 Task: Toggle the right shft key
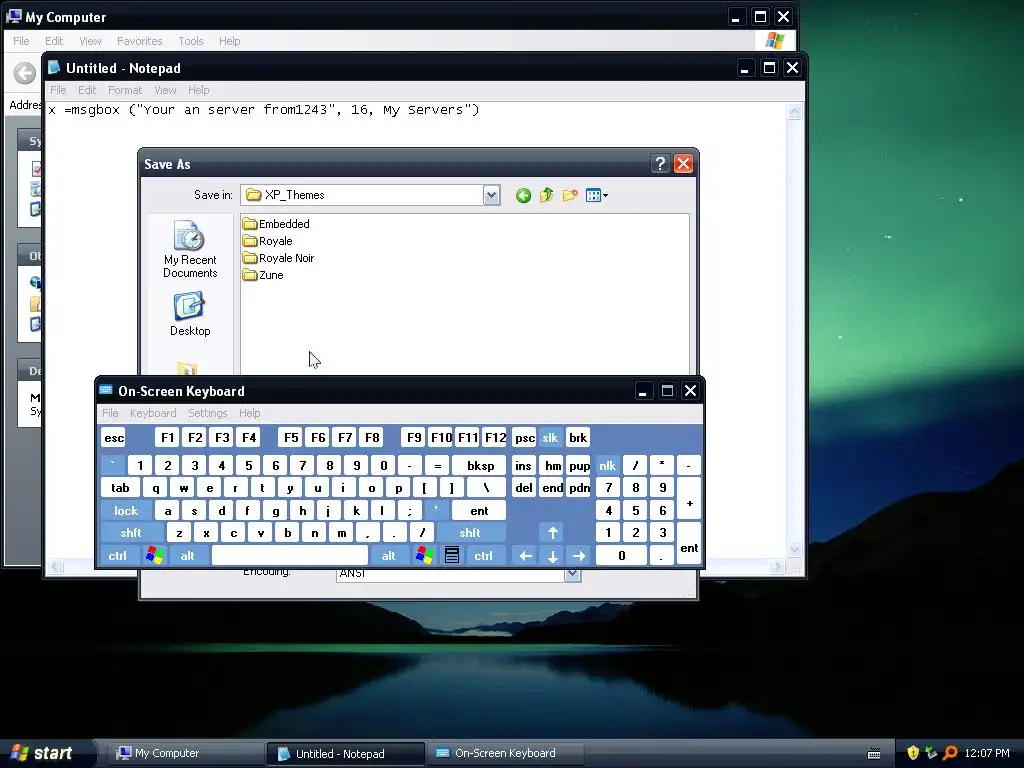470,533
